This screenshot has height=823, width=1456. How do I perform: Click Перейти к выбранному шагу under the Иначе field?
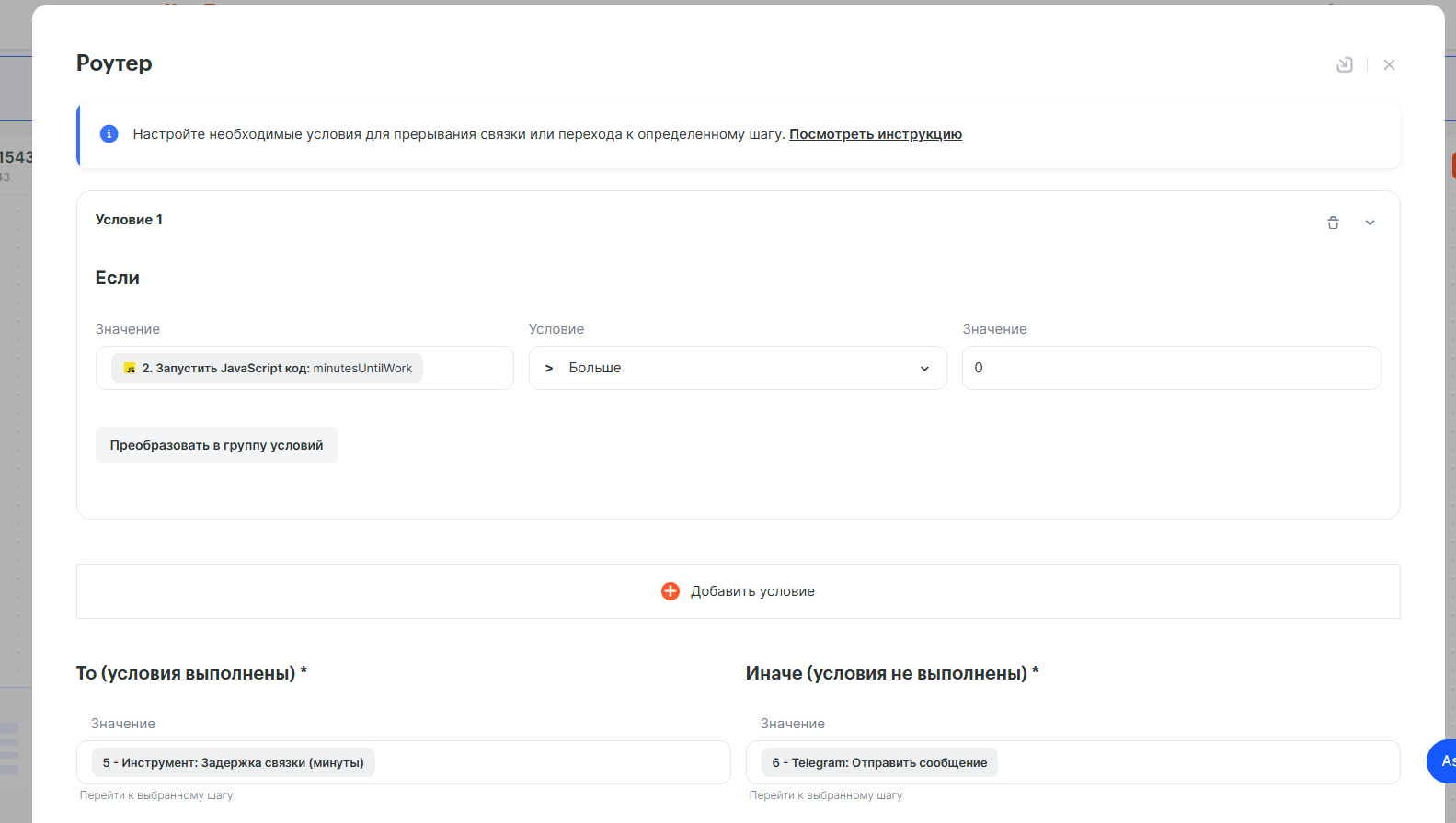[826, 795]
